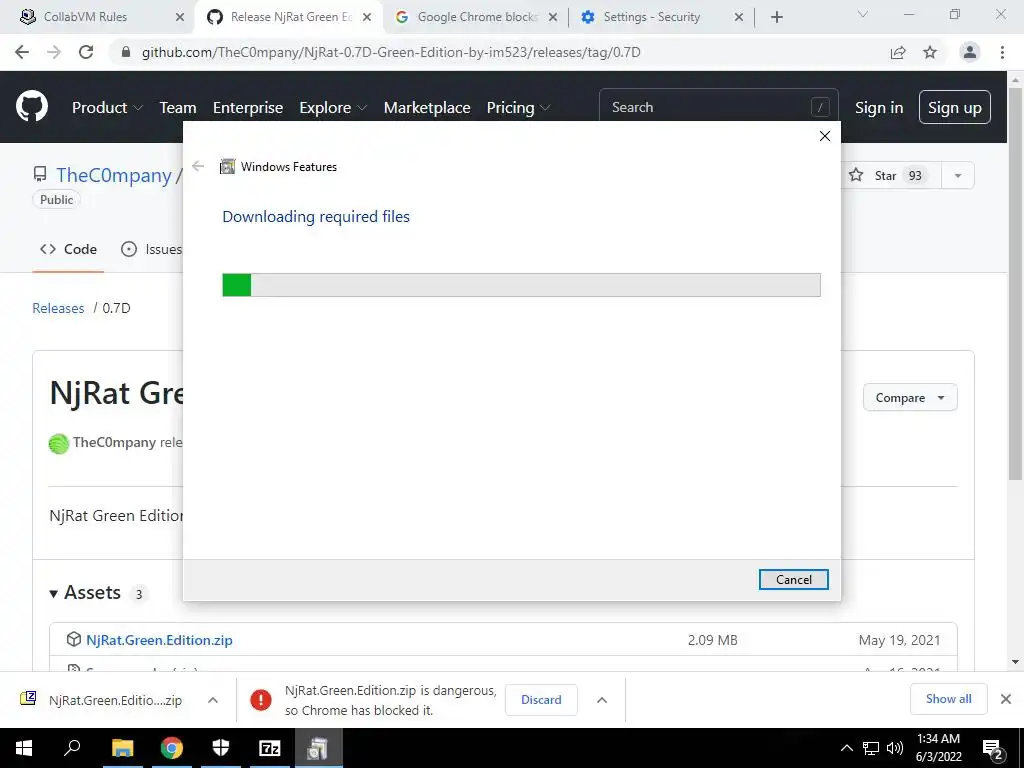Open Enterprise in GitHub navigation

(248, 108)
